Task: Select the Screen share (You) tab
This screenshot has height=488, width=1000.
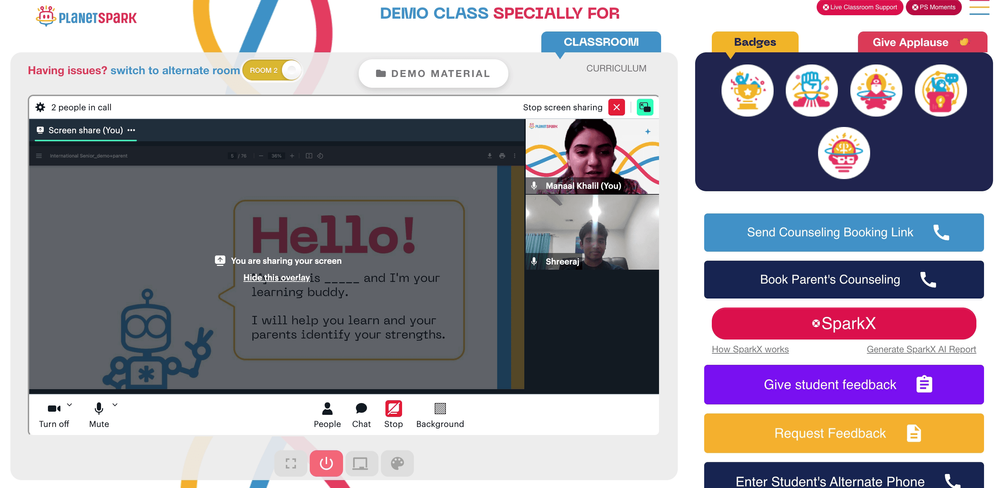Action: 85,130
